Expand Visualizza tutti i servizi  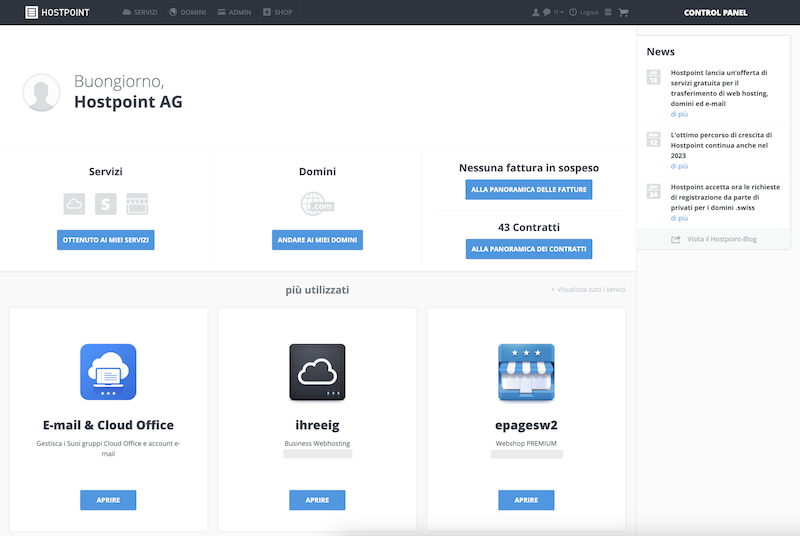[588, 289]
